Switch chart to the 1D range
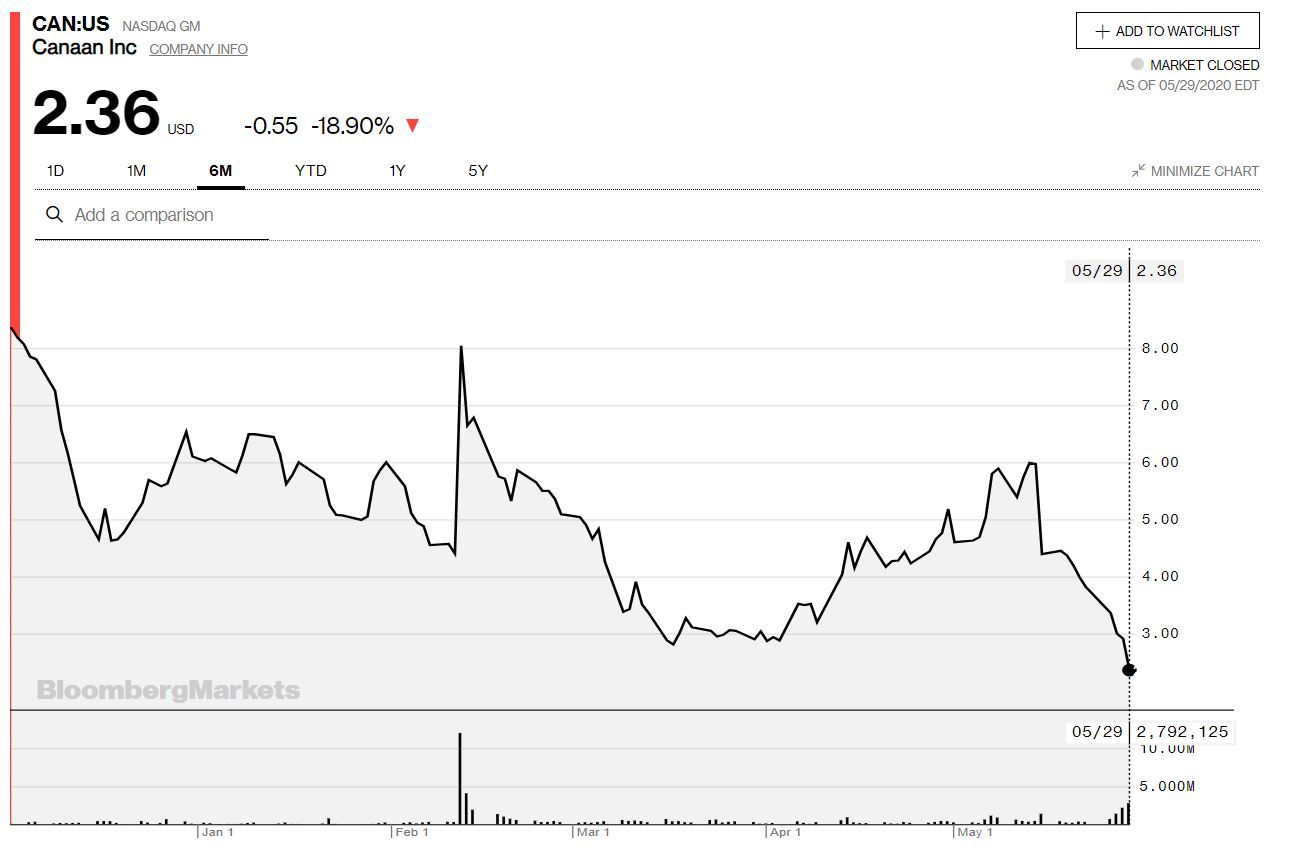 point(55,171)
